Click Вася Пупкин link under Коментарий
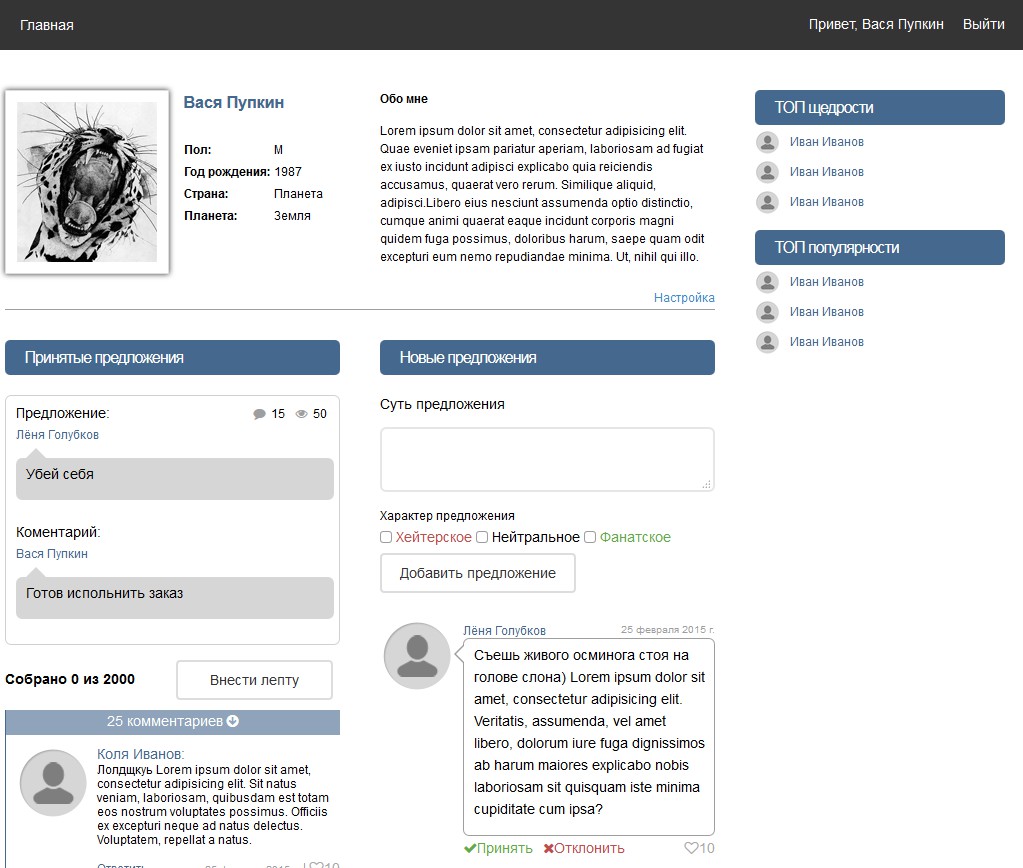Image resolution: width=1023 pixels, height=868 pixels. coord(52,553)
